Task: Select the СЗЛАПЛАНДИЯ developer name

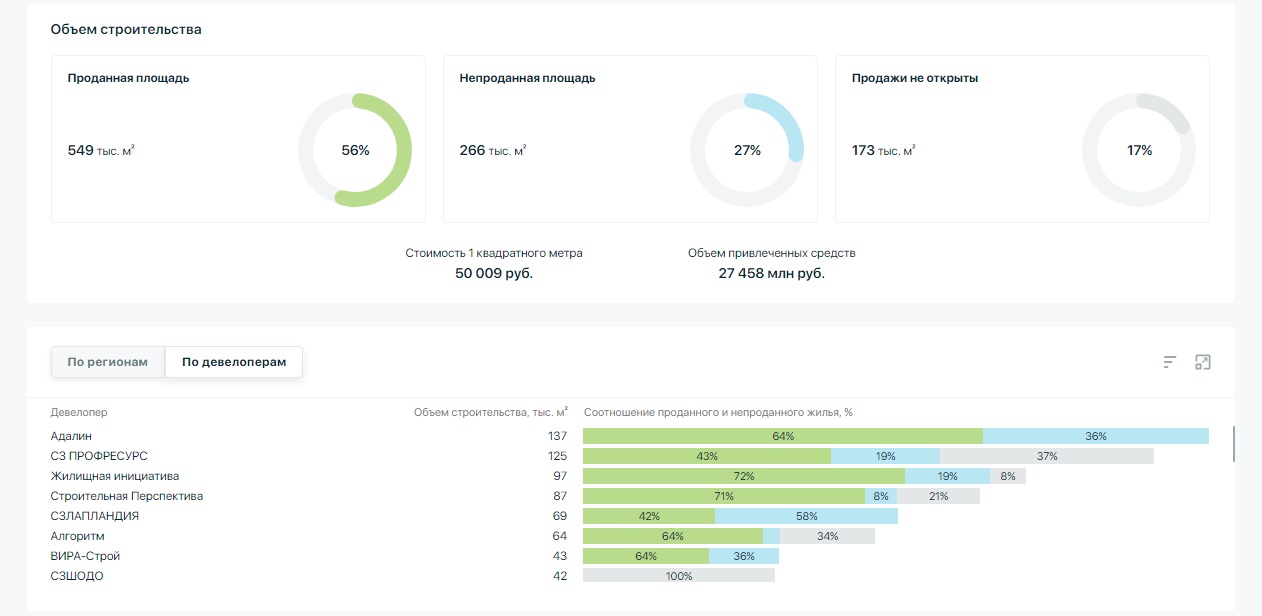Action: coord(95,516)
